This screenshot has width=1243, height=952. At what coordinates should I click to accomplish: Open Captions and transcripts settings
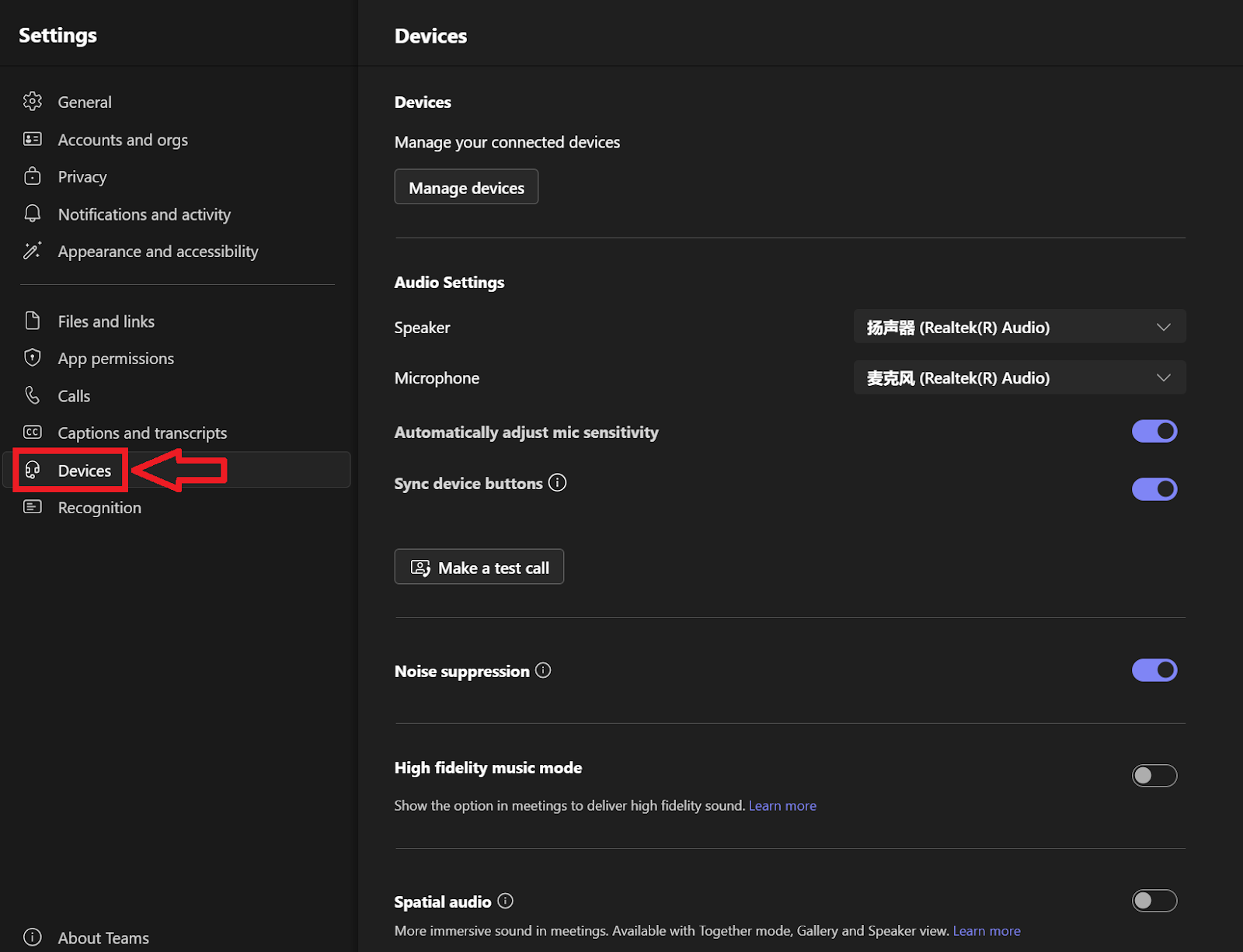(177, 433)
